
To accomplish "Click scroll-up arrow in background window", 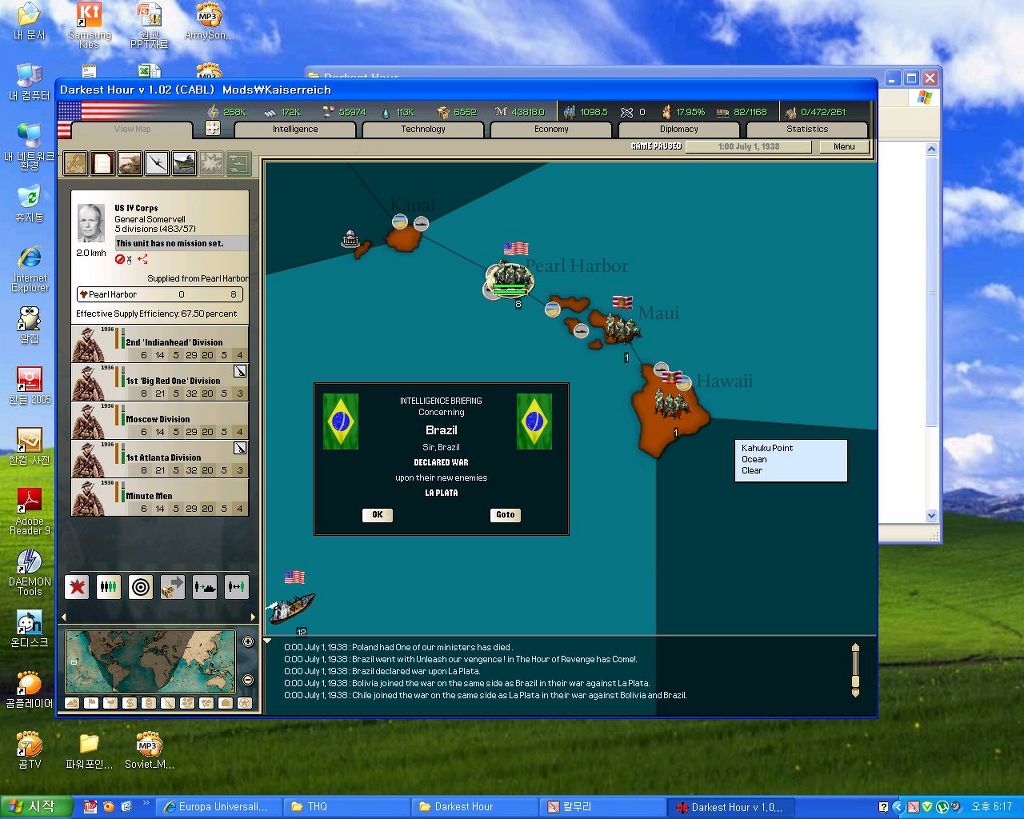I will [932, 148].
